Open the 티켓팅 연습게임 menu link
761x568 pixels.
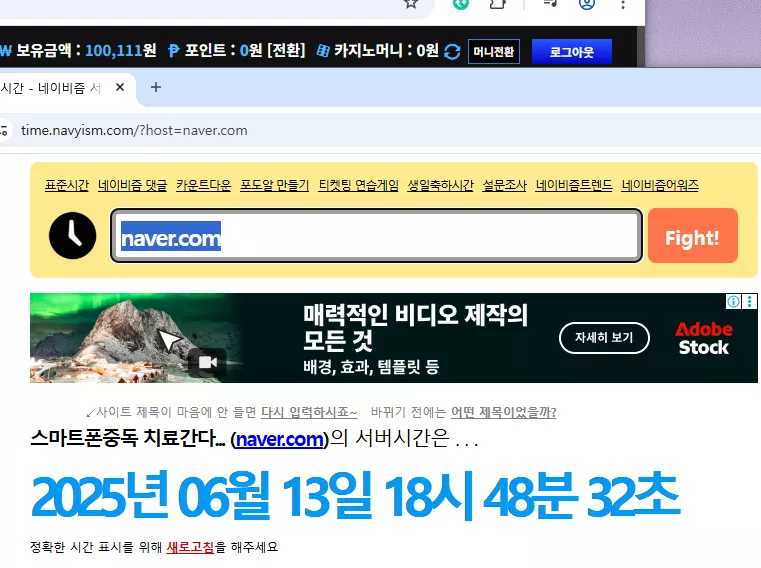[358, 185]
